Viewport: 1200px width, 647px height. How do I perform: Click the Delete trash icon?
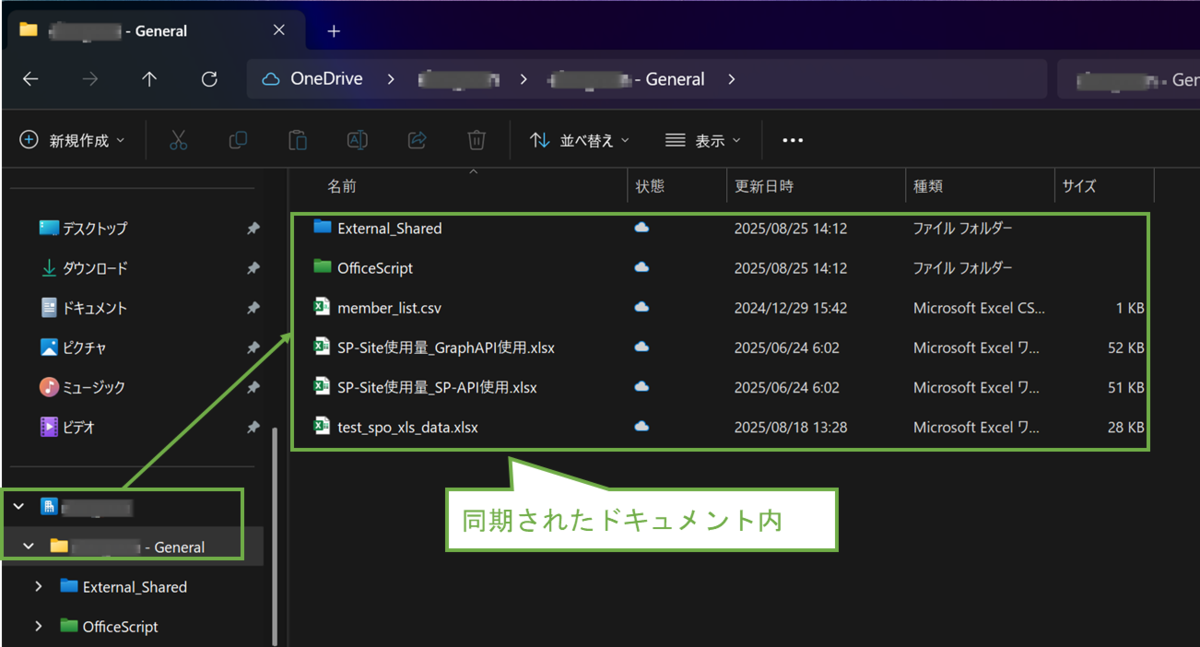tap(477, 140)
